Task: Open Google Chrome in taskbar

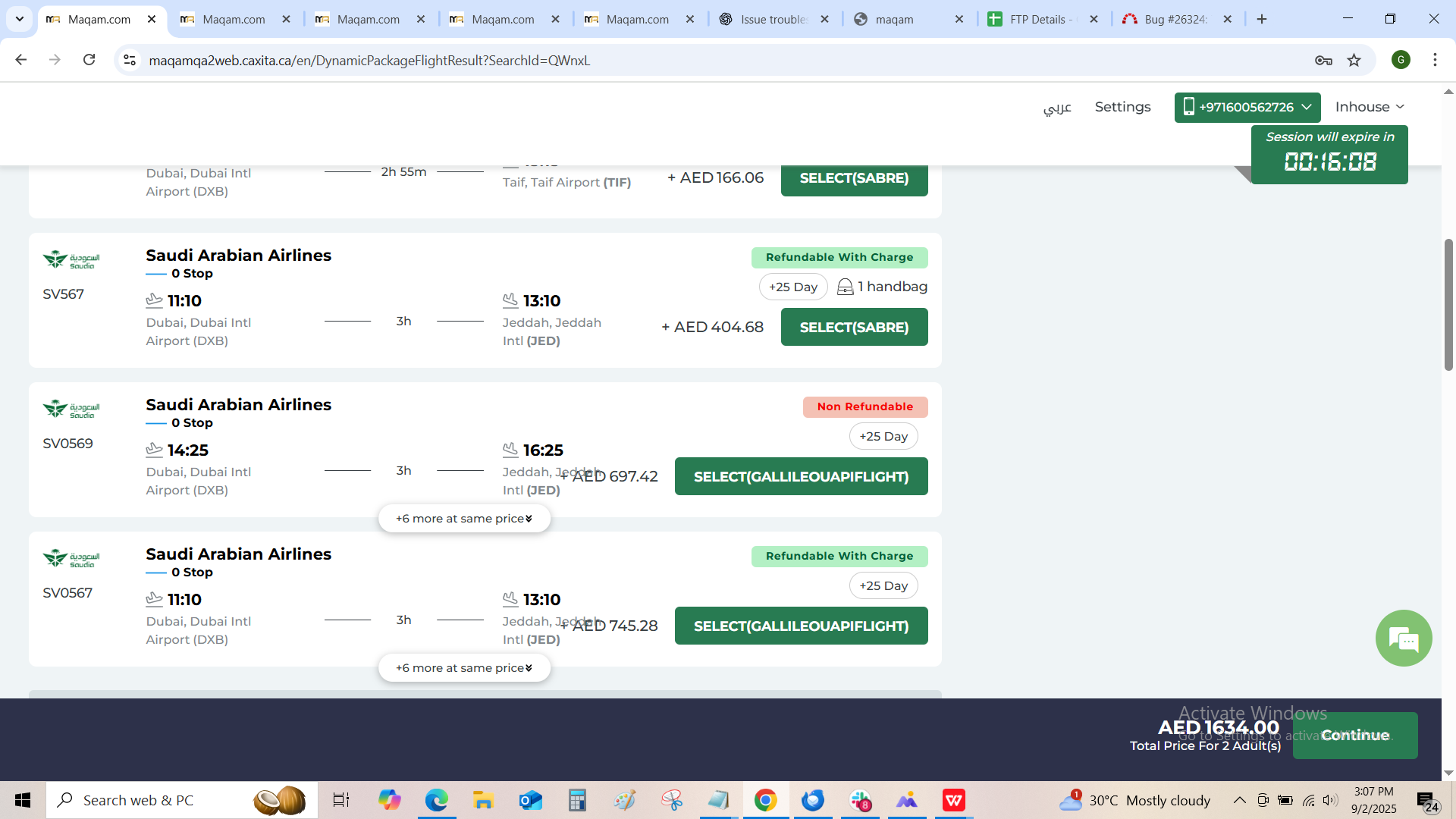Action: (x=765, y=800)
